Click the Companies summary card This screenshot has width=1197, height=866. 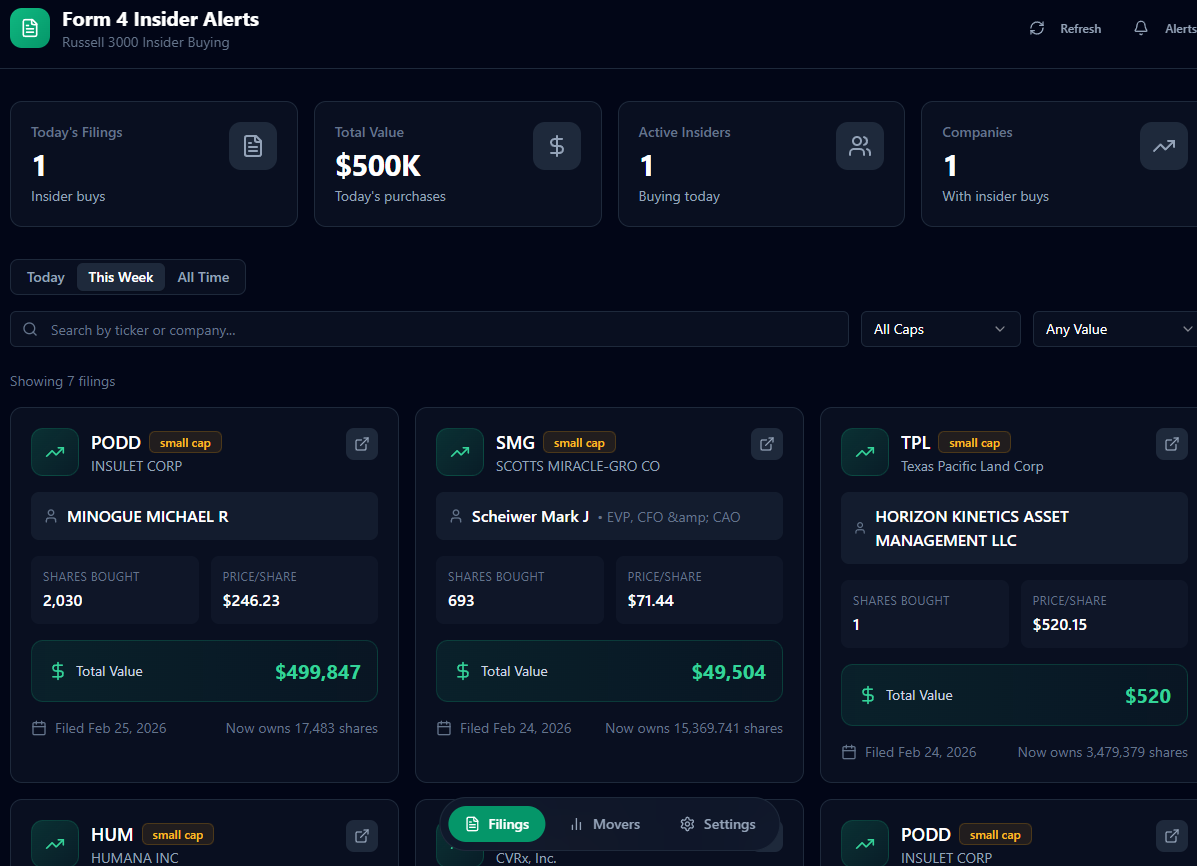tap(1060, 163)
